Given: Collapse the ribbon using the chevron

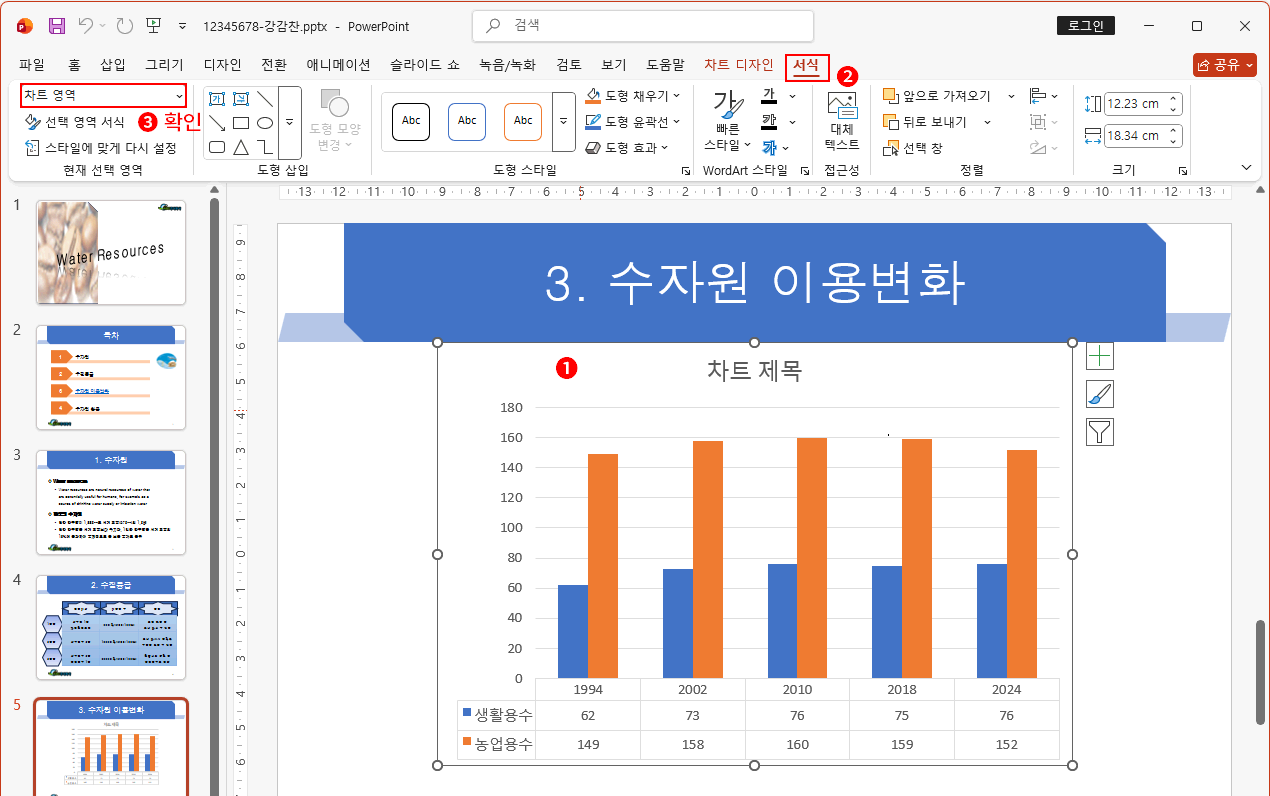Looking at the screenshot, I should pos(1246,167).
